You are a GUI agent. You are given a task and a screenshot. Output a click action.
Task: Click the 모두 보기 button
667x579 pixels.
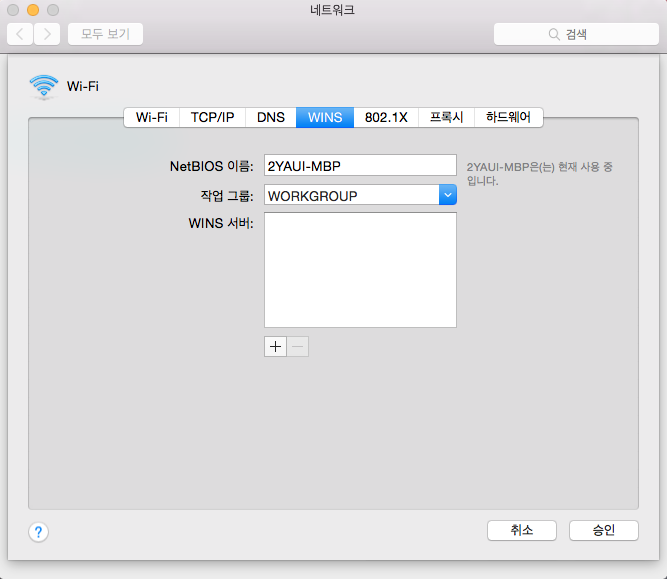click(x=105, y=34)
